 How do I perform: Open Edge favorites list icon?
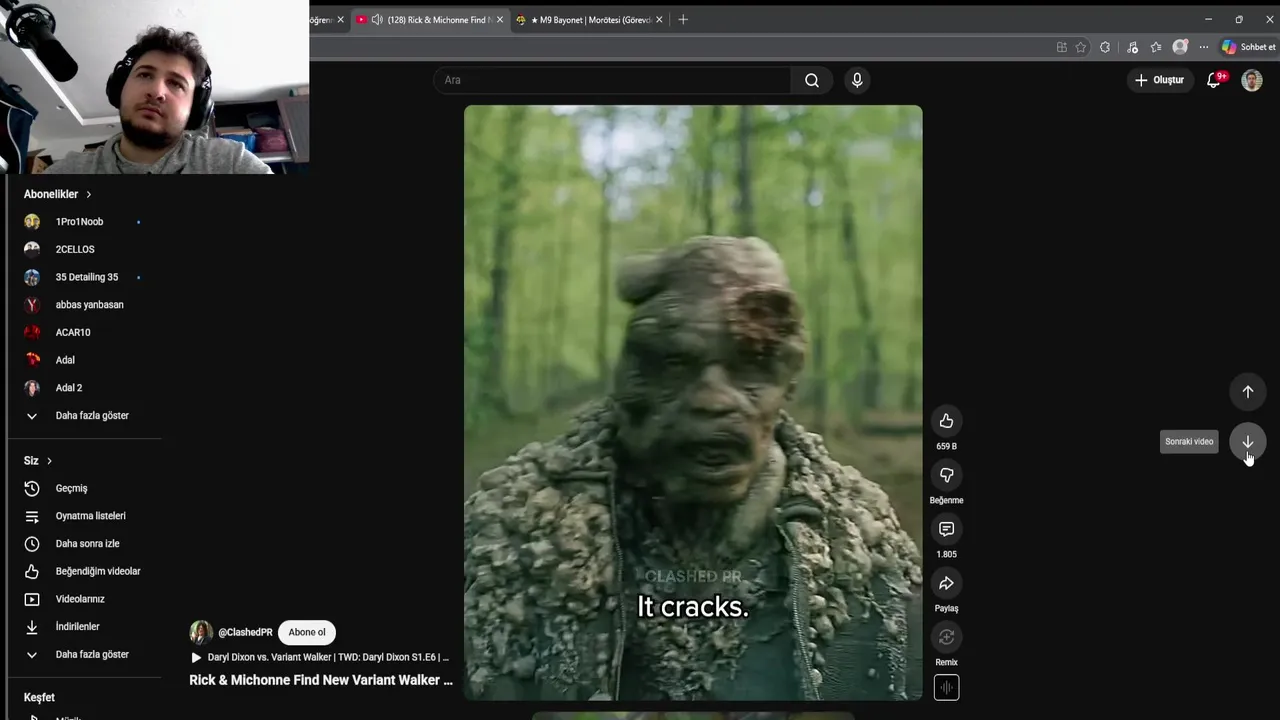point(1156,47)
